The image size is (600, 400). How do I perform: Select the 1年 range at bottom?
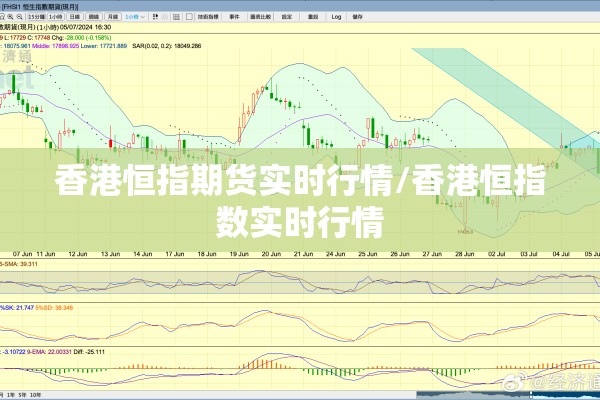point(10,395)
